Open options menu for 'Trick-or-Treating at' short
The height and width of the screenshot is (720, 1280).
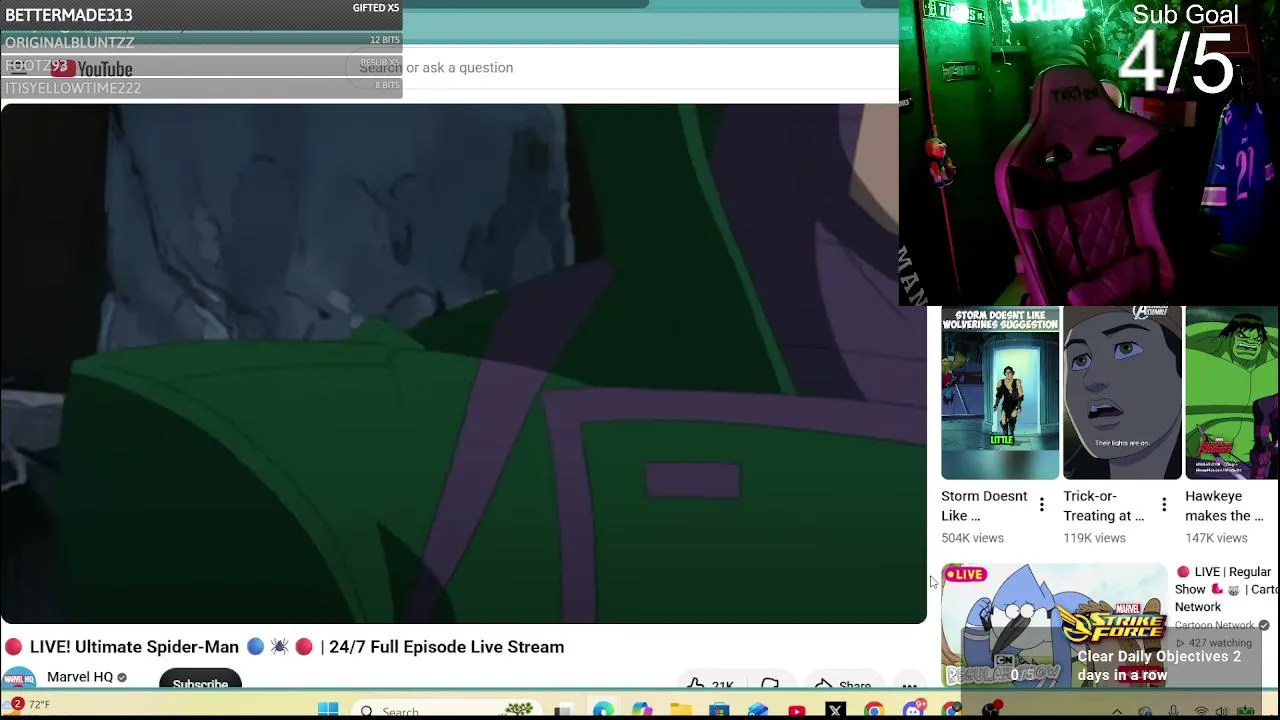click(1164, 505)
